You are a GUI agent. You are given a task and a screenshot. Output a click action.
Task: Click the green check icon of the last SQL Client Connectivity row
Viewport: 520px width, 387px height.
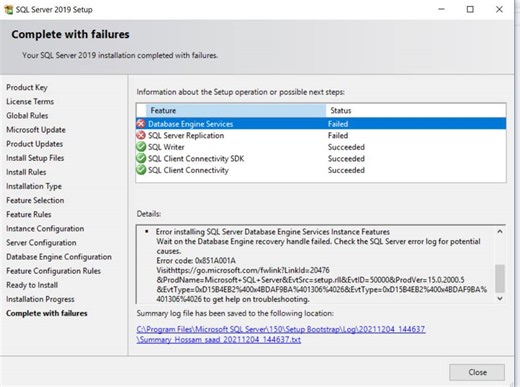141,170
